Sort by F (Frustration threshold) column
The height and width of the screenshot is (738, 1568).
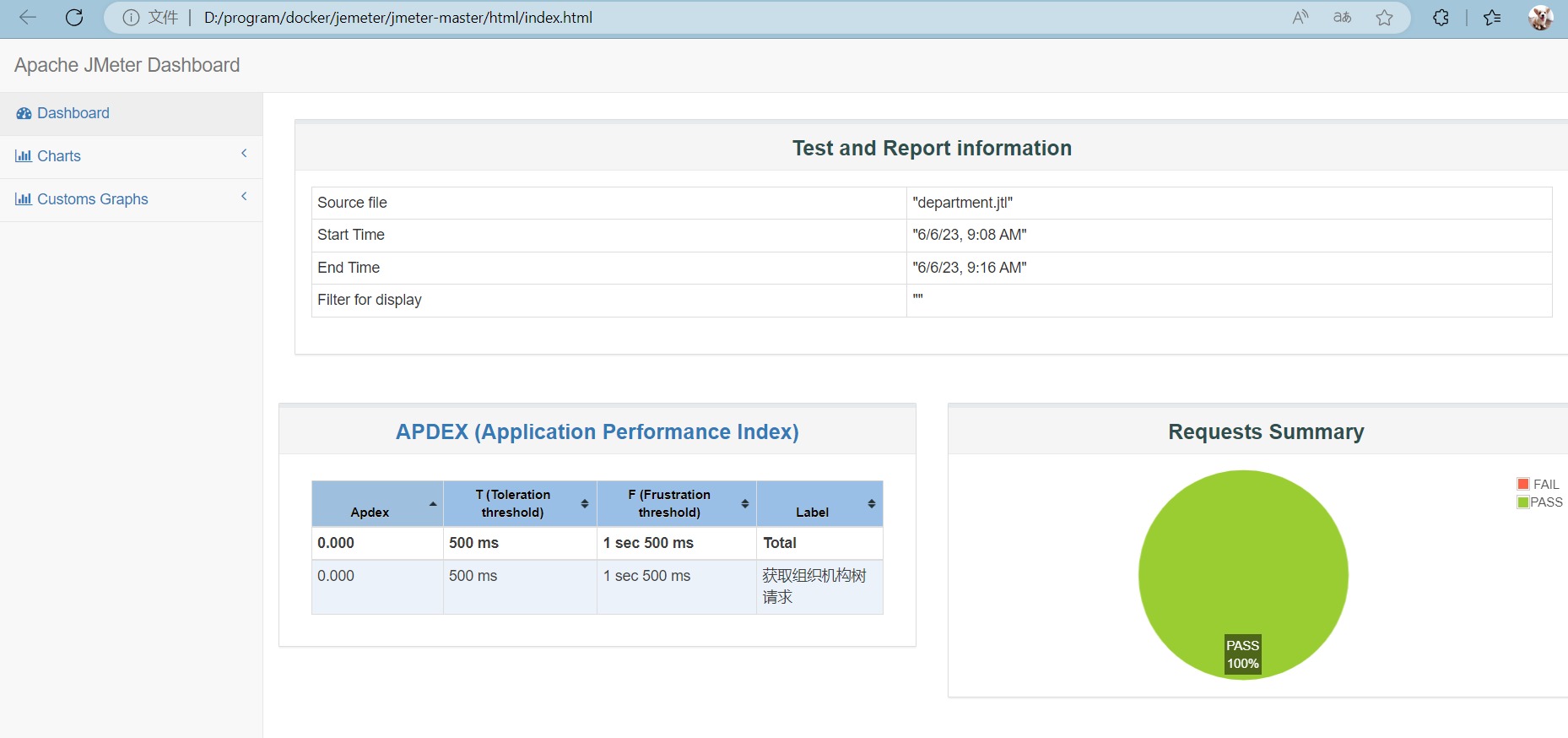pos(677,504)
